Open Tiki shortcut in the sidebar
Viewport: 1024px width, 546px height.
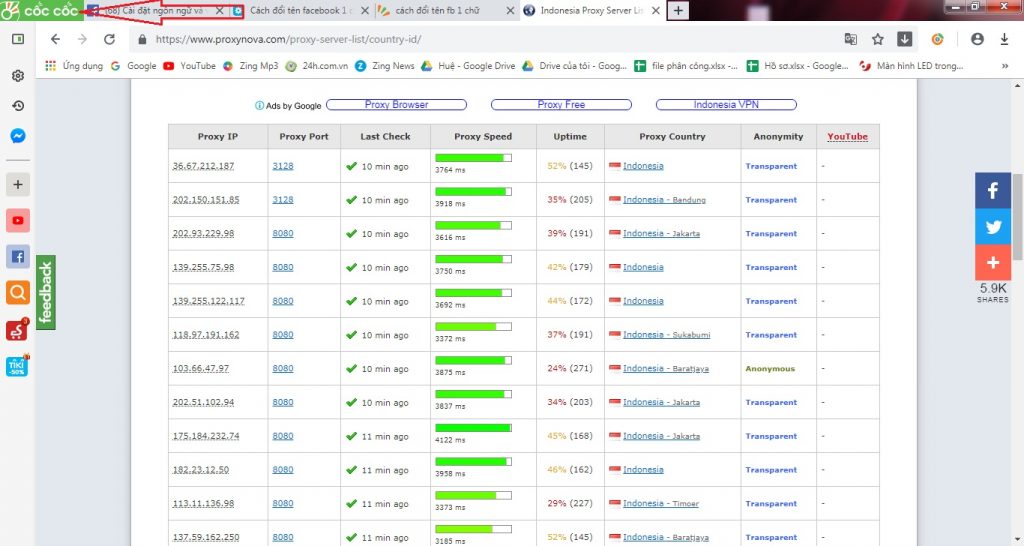[17, 366]
